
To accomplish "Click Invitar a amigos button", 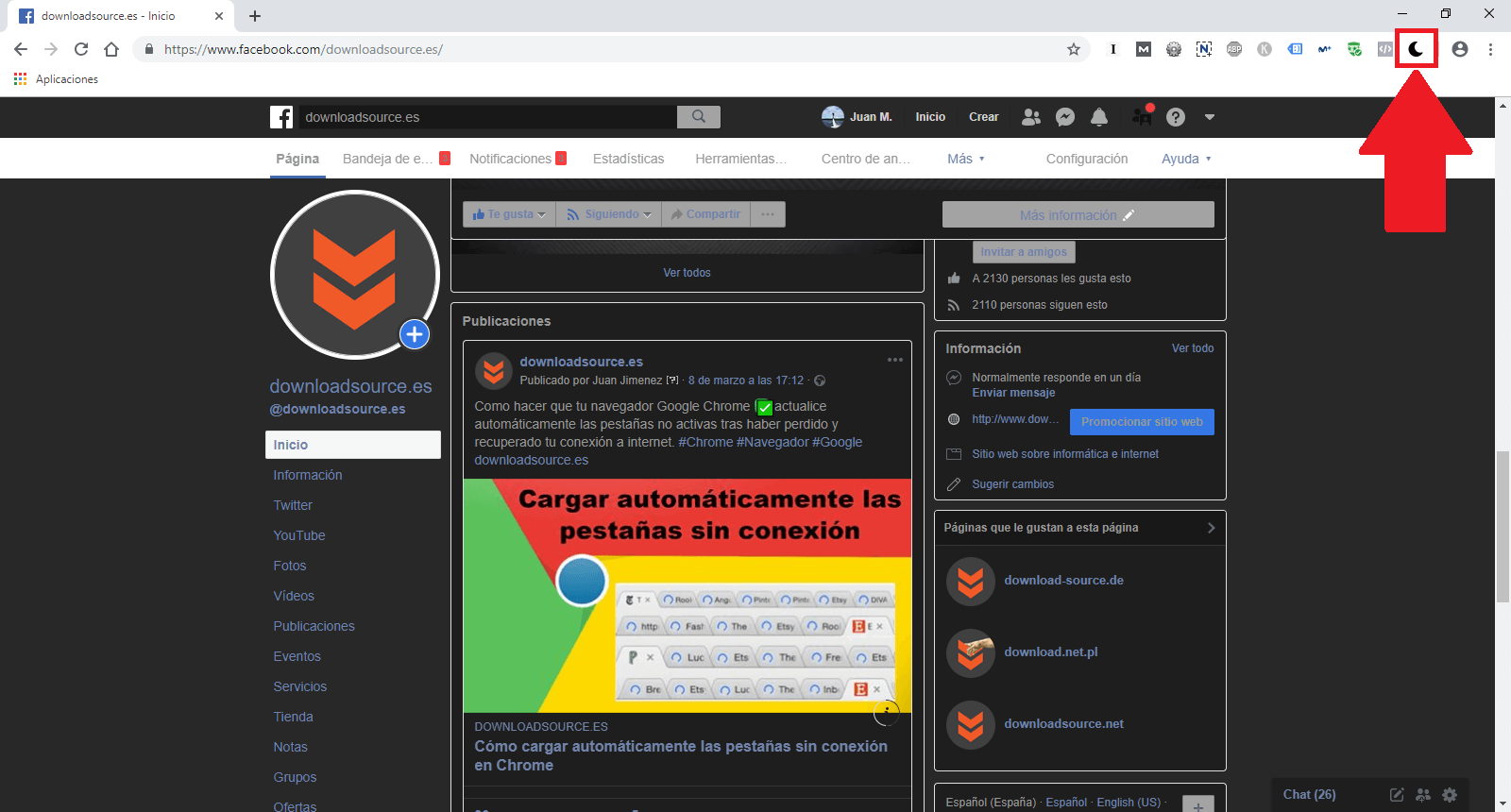I will tap(1024, 252).
